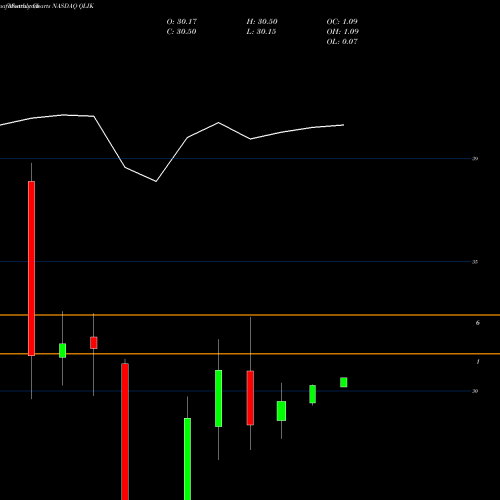Select the rightmost small green candle
This screenshot has height=500, width=500.
click(x=344, y=382)
